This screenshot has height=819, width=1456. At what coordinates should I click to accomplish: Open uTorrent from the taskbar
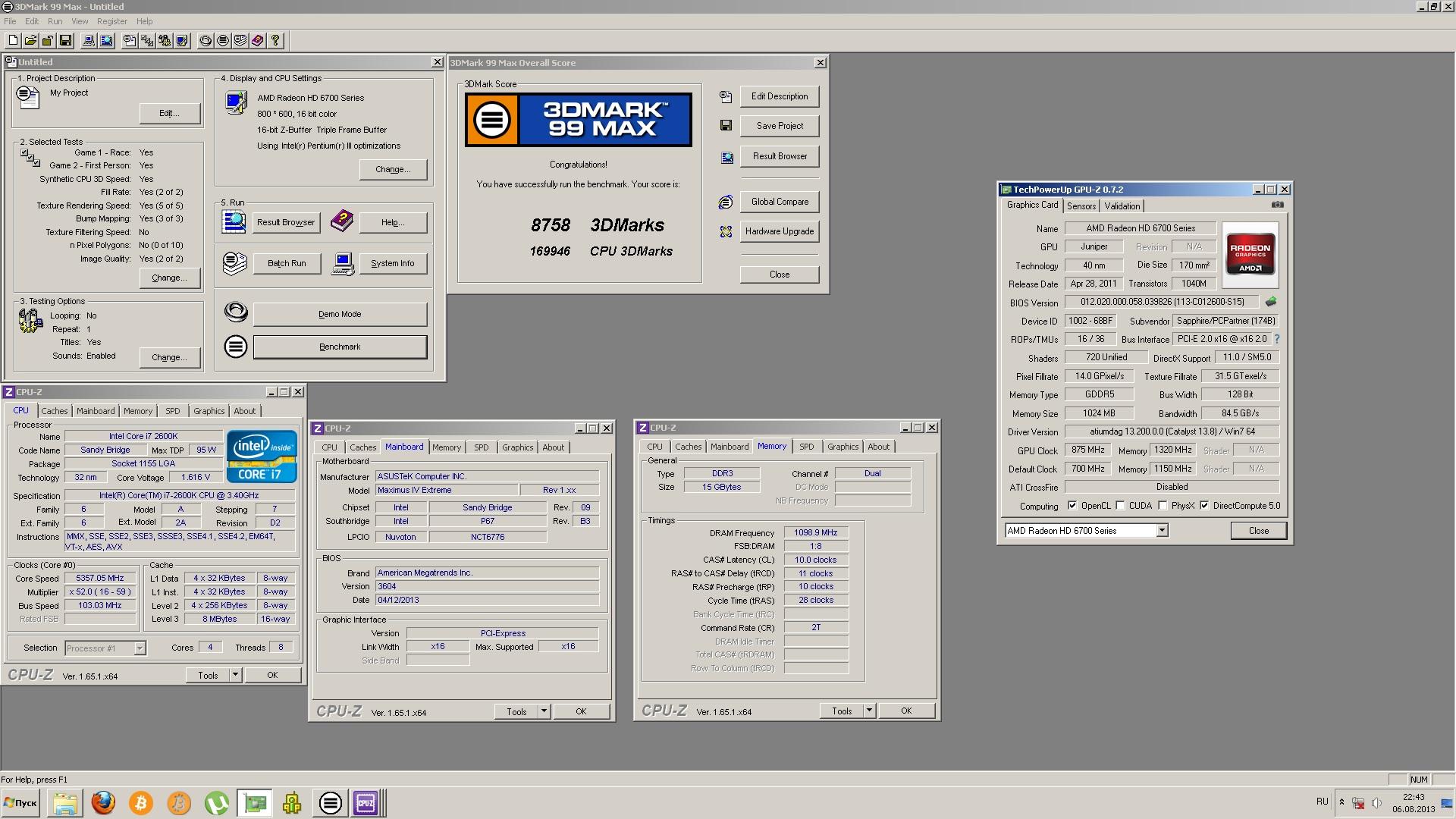[x=216, y=802]
